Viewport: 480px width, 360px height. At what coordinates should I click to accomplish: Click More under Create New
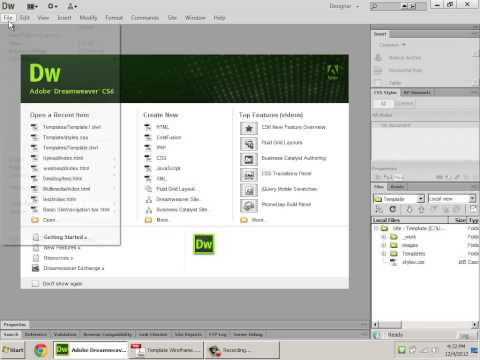point(162,220)
